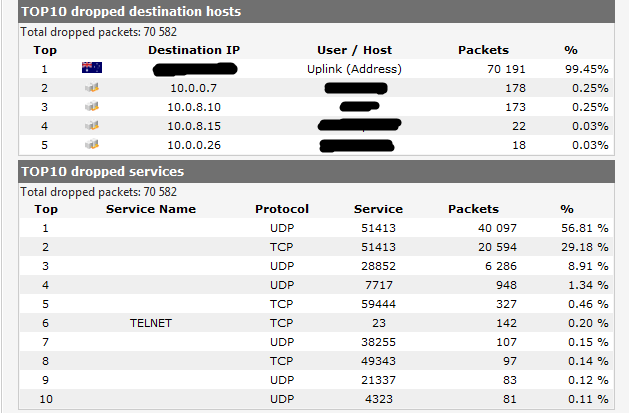This screenshot has height=413, width=630.
Task: Click the Protocol column header
Action: tap(282, 209)
